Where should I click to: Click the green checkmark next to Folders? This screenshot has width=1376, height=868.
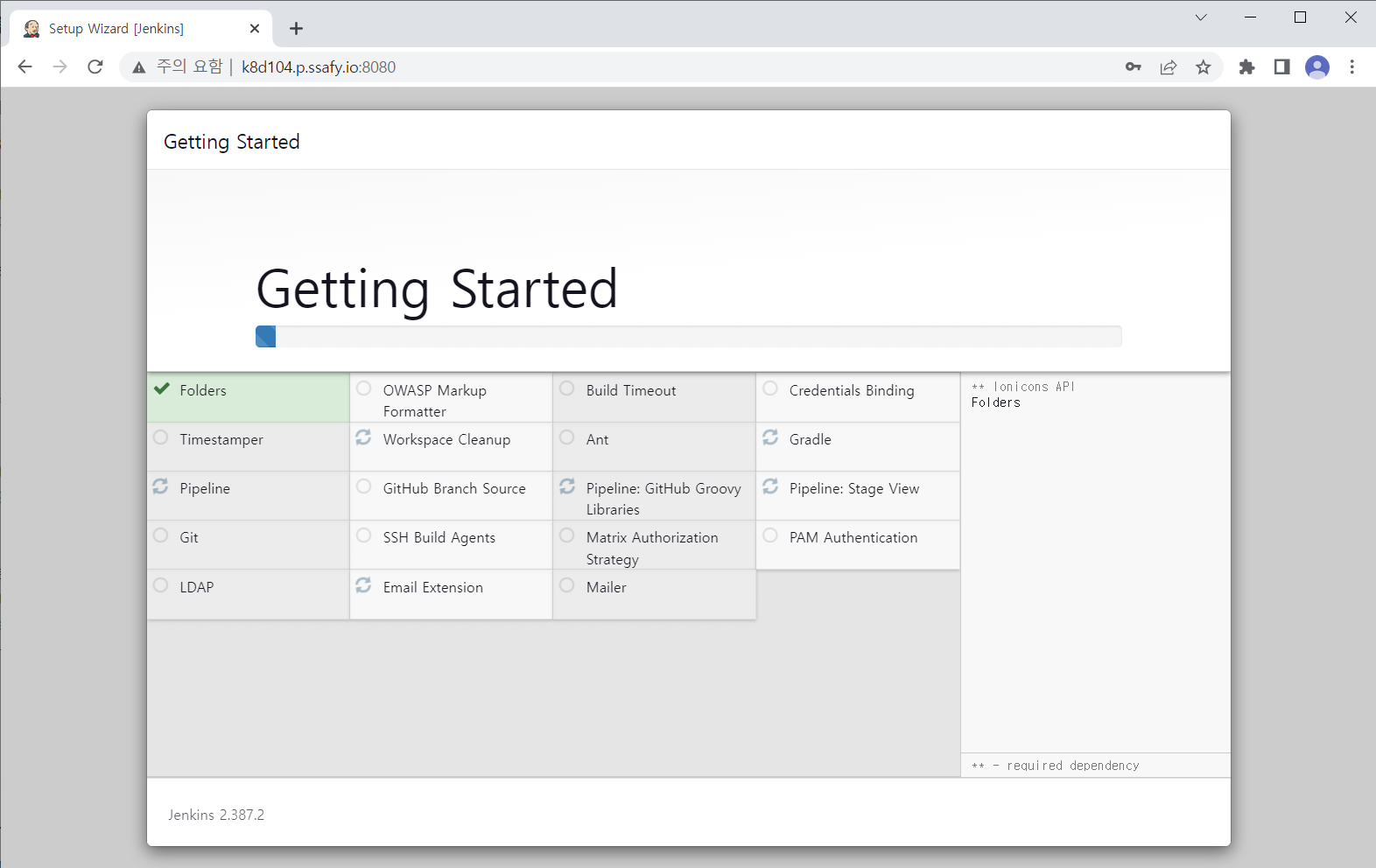[161, 388]
